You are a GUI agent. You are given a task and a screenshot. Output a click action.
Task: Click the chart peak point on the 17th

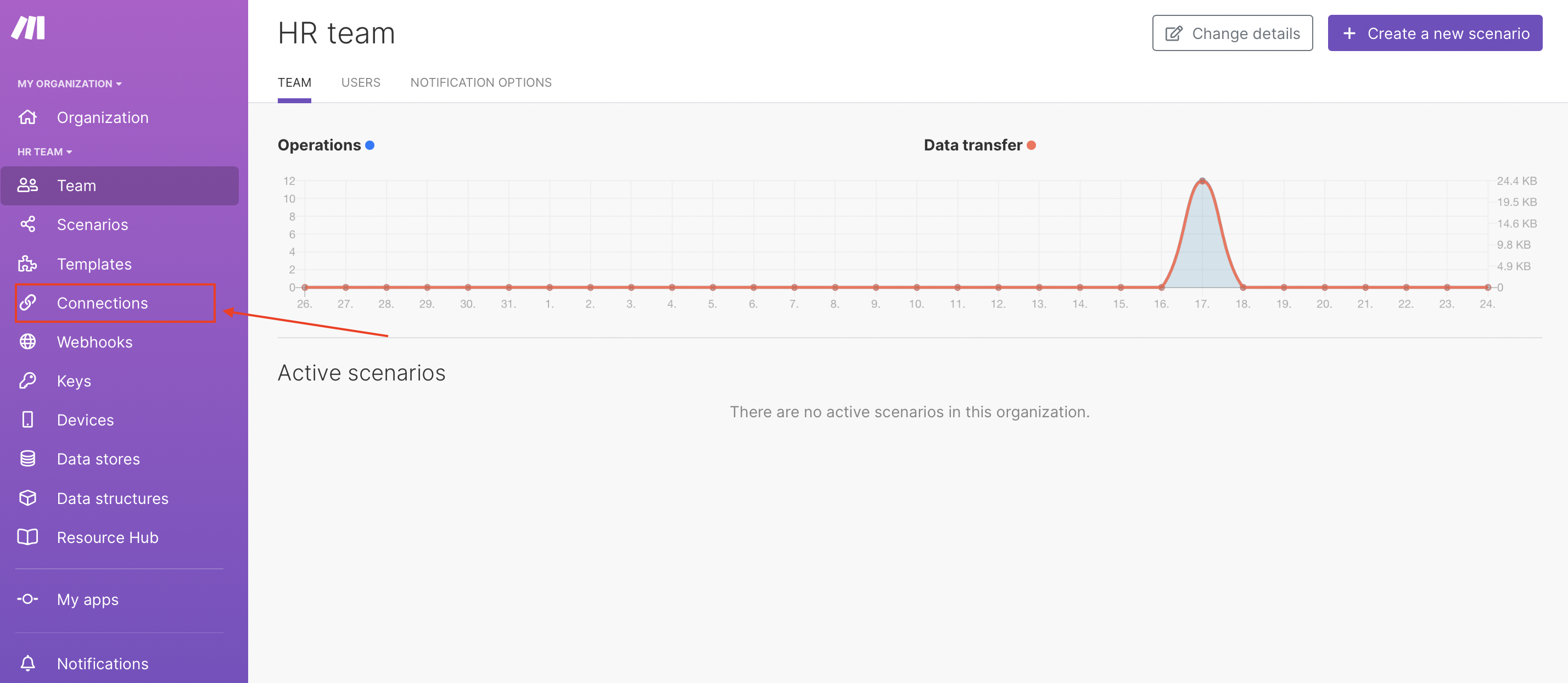[x=1202, y=181]
